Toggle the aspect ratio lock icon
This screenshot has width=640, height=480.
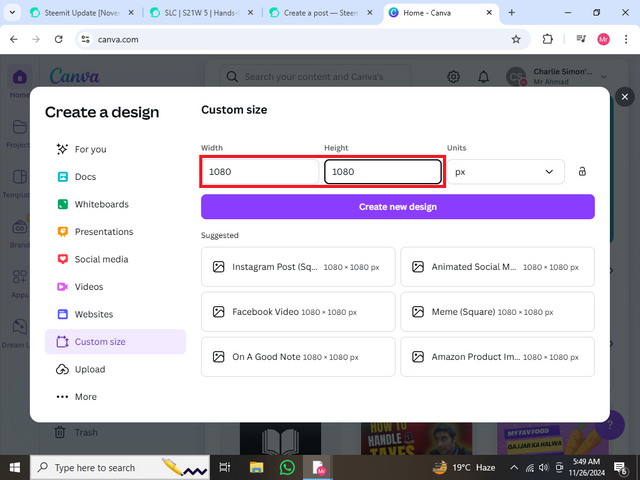[x=582, y=171]
